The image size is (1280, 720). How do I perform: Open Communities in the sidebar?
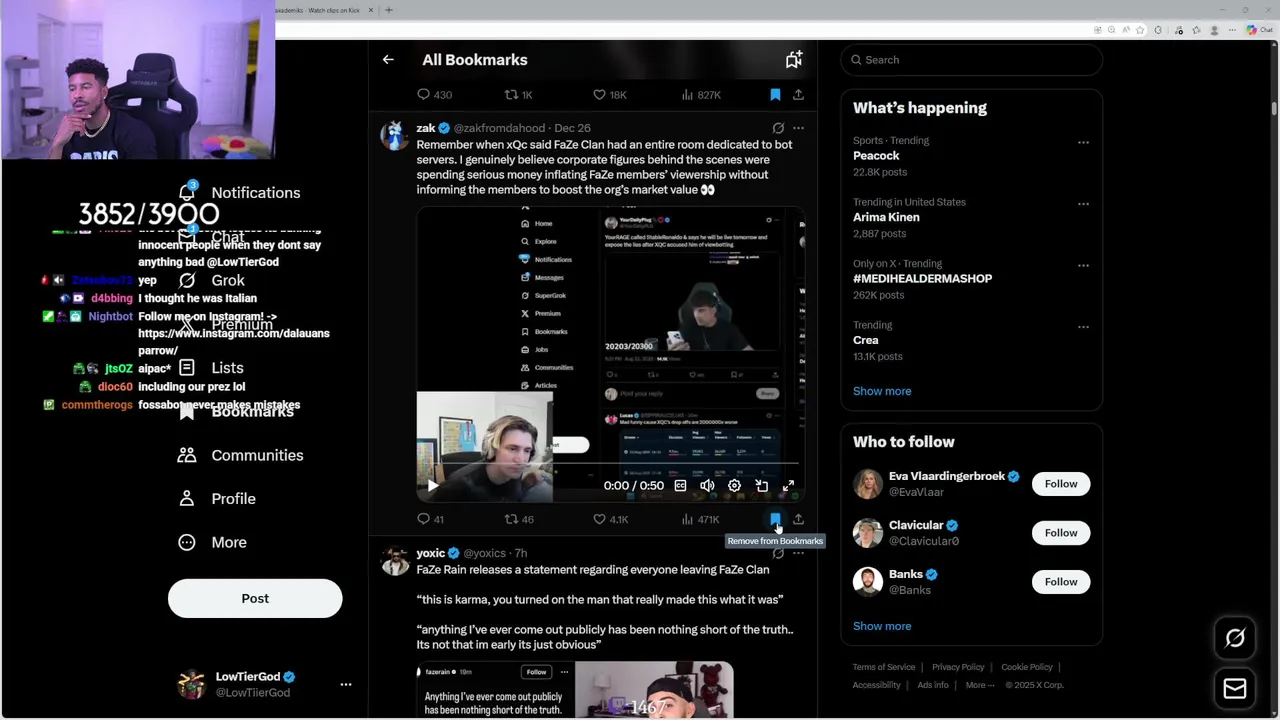(x=240, y=455)
